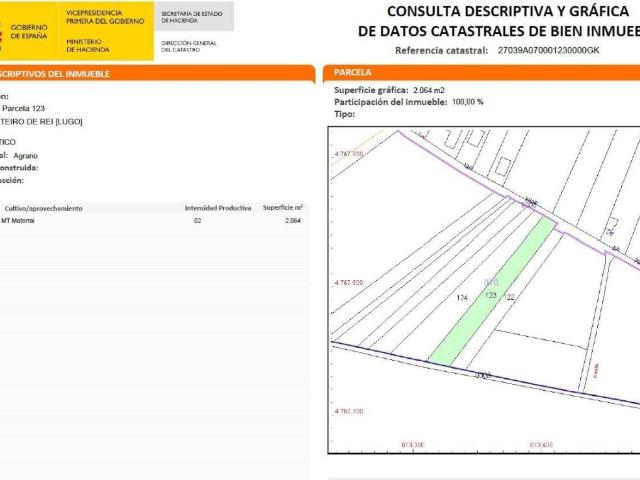Screen dimensions: 640x480
Task: Click the 'CONSULTA DESCRIPTIVA Y GRÁFICA' title
Action: pos(508,11)
